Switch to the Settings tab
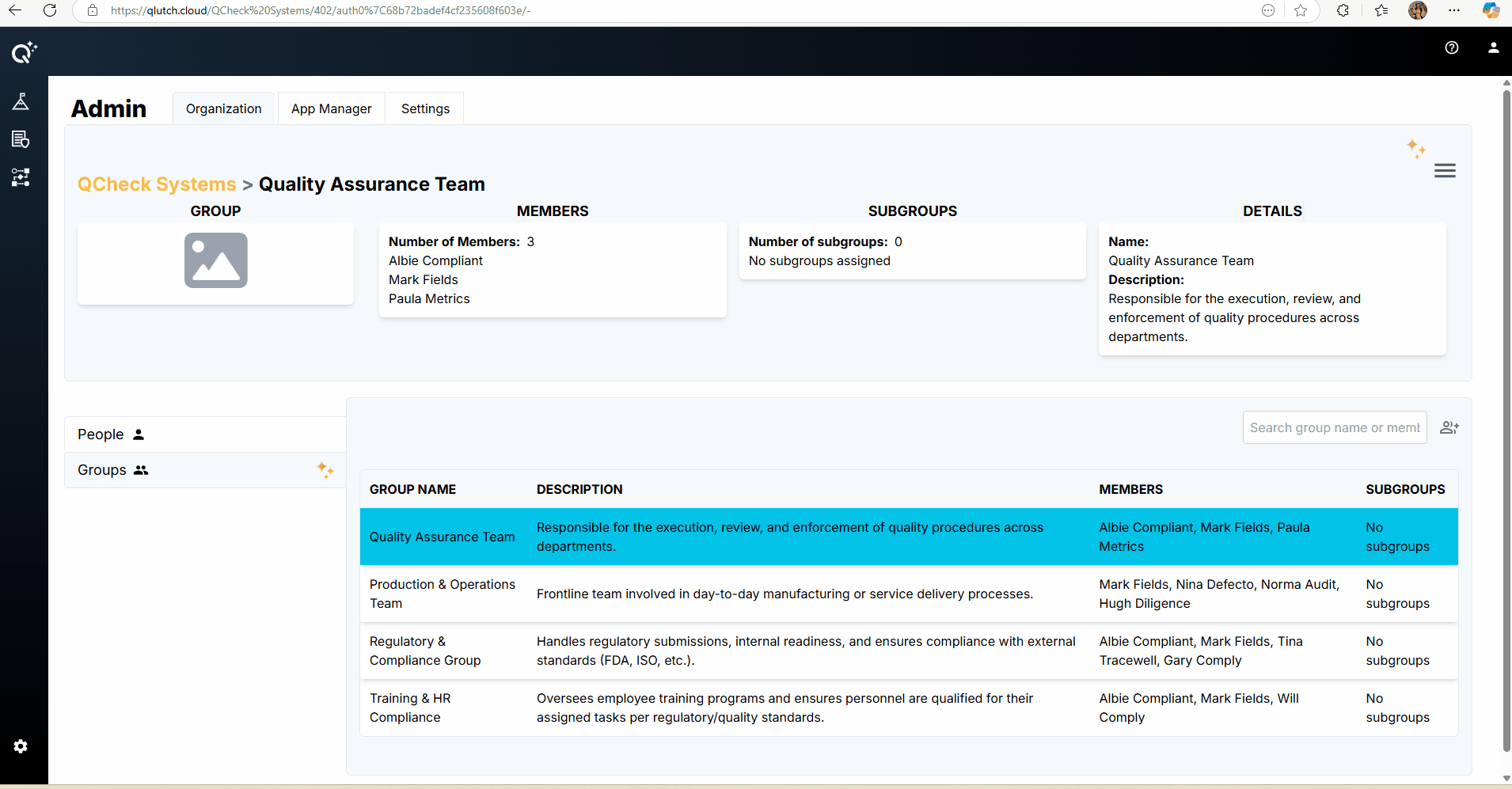Image resolution: width=1512 pixels, height=789 pixels. 425,108
